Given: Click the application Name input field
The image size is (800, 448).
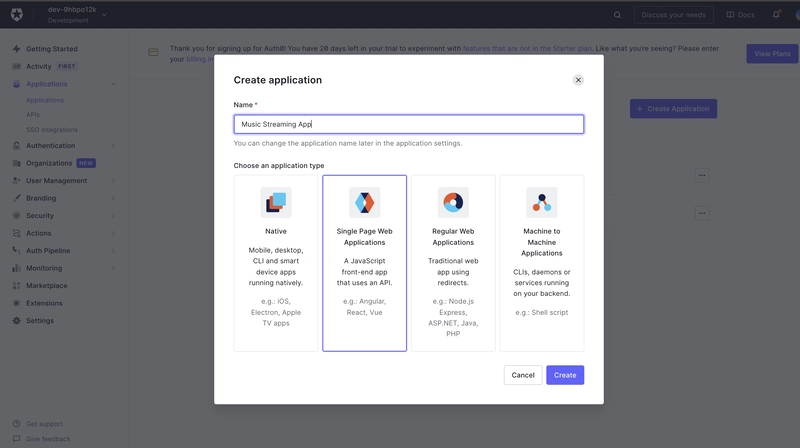Looking at the screenshot, I should pos(408,125).
